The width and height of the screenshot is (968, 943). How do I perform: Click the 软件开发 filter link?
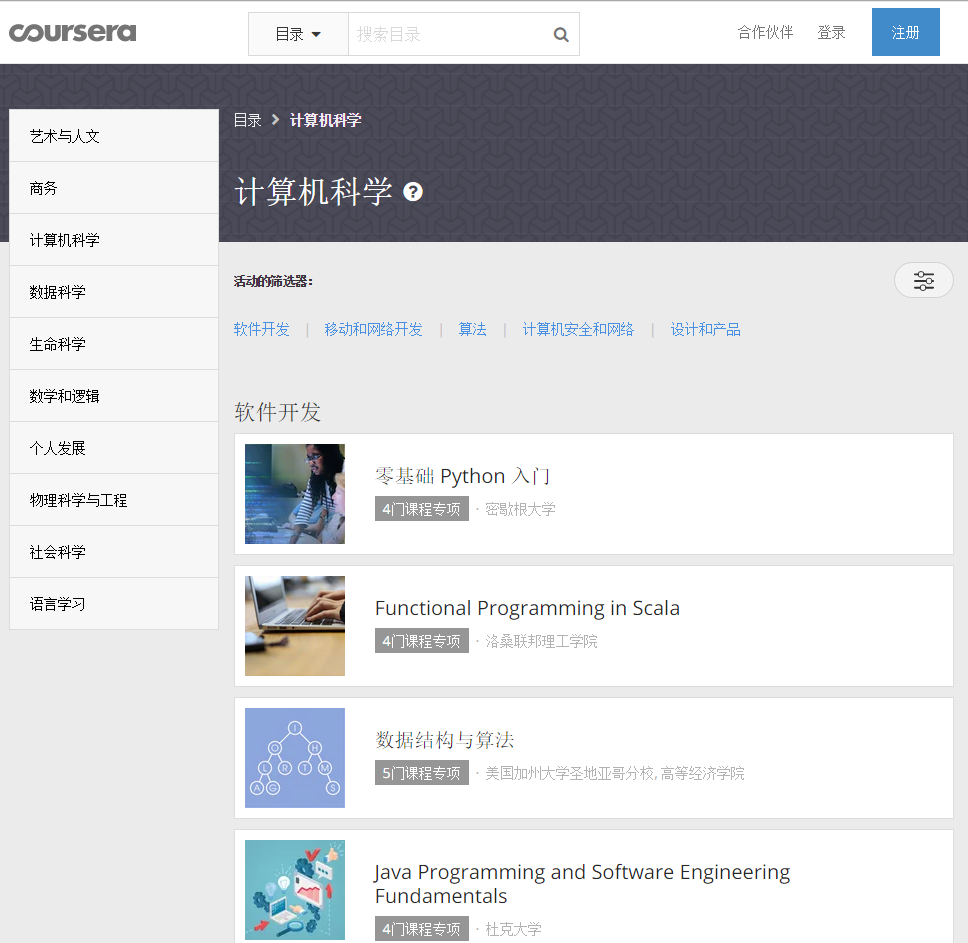pos(262,329)
